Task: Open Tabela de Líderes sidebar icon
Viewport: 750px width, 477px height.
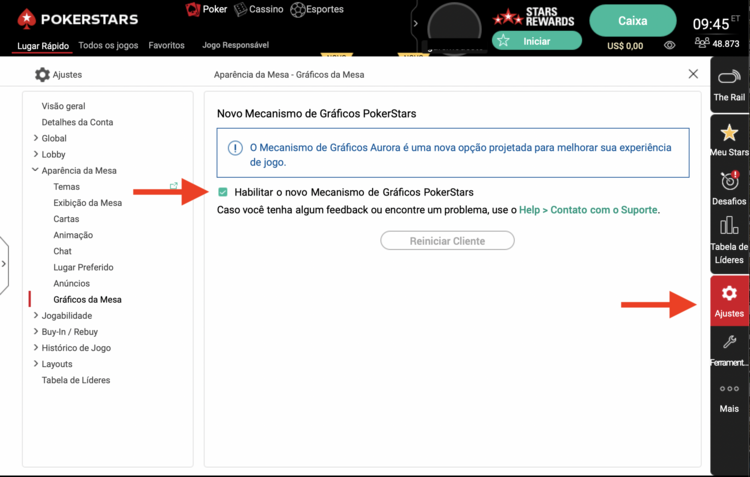Action: (x=729, y=225)
